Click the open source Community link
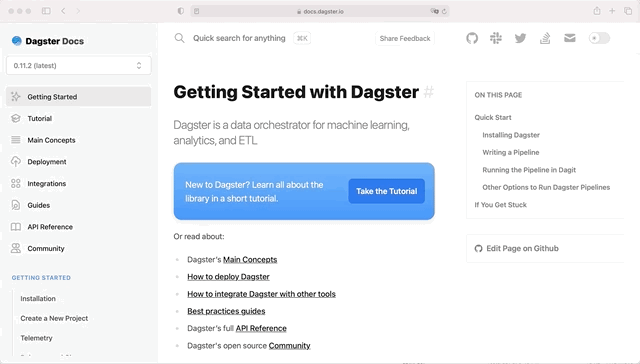This screenshot has height=364, width=640. pos(289,346)
